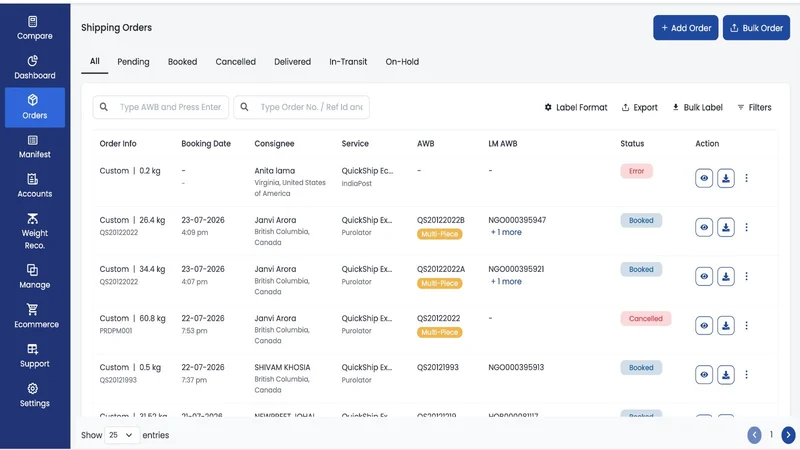Go to the Dashboard section

(x=35, y=67)
